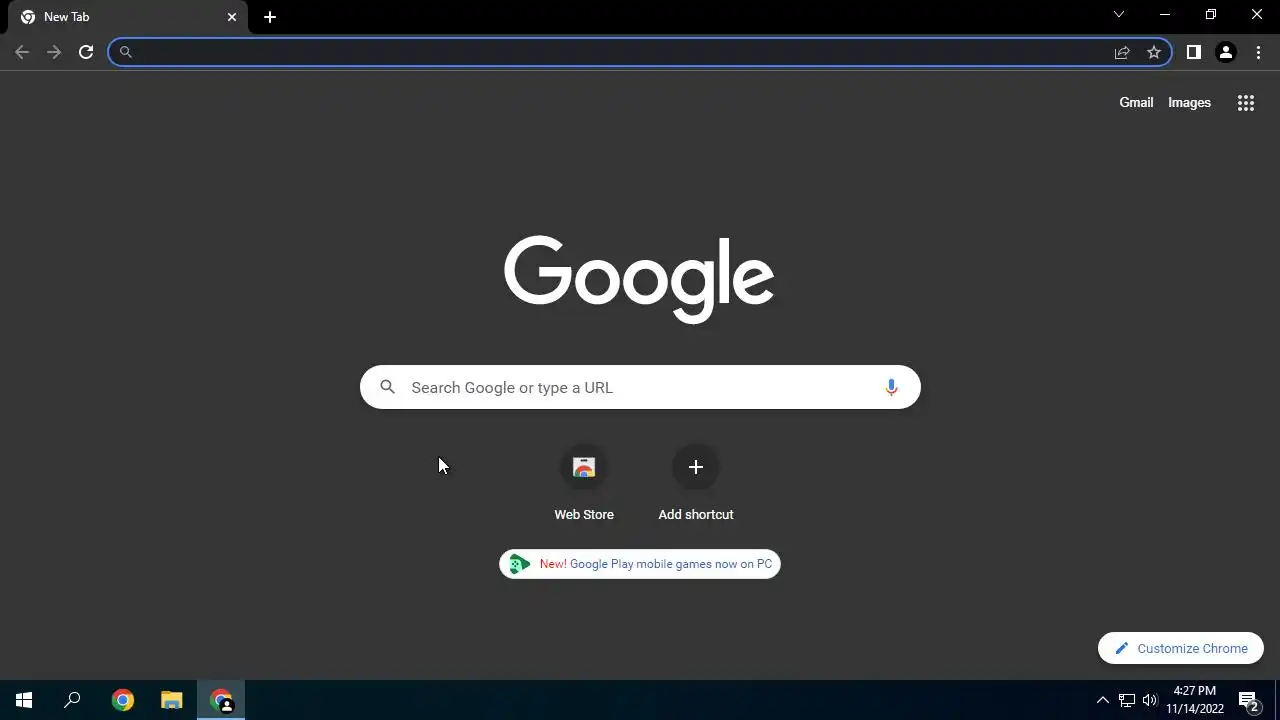1280x720 pixels.
Task: Open the notification center icon
Action: (x=1248, y=700)
